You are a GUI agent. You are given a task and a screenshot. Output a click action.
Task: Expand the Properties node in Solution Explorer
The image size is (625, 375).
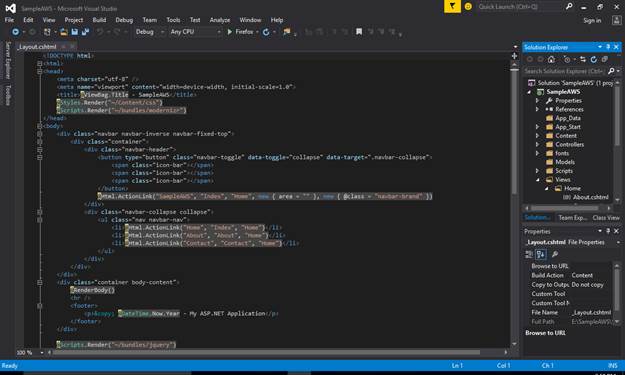click(x=537, y=100)
